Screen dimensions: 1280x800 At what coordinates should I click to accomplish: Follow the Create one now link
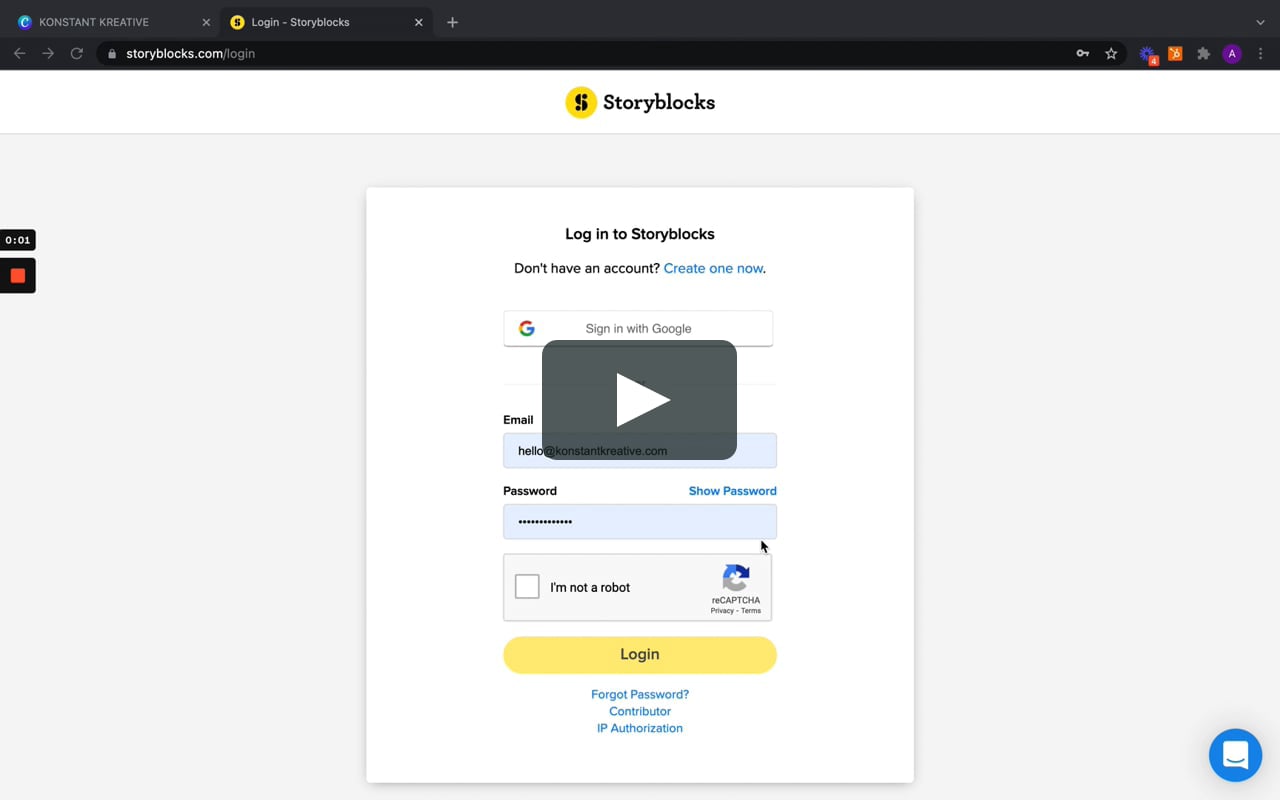coord(713,268)
